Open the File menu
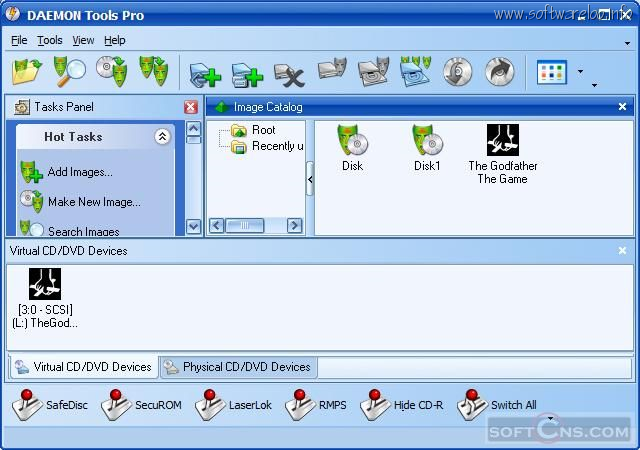The width and height of the screenshot is (640, 450). coord(19,40)
